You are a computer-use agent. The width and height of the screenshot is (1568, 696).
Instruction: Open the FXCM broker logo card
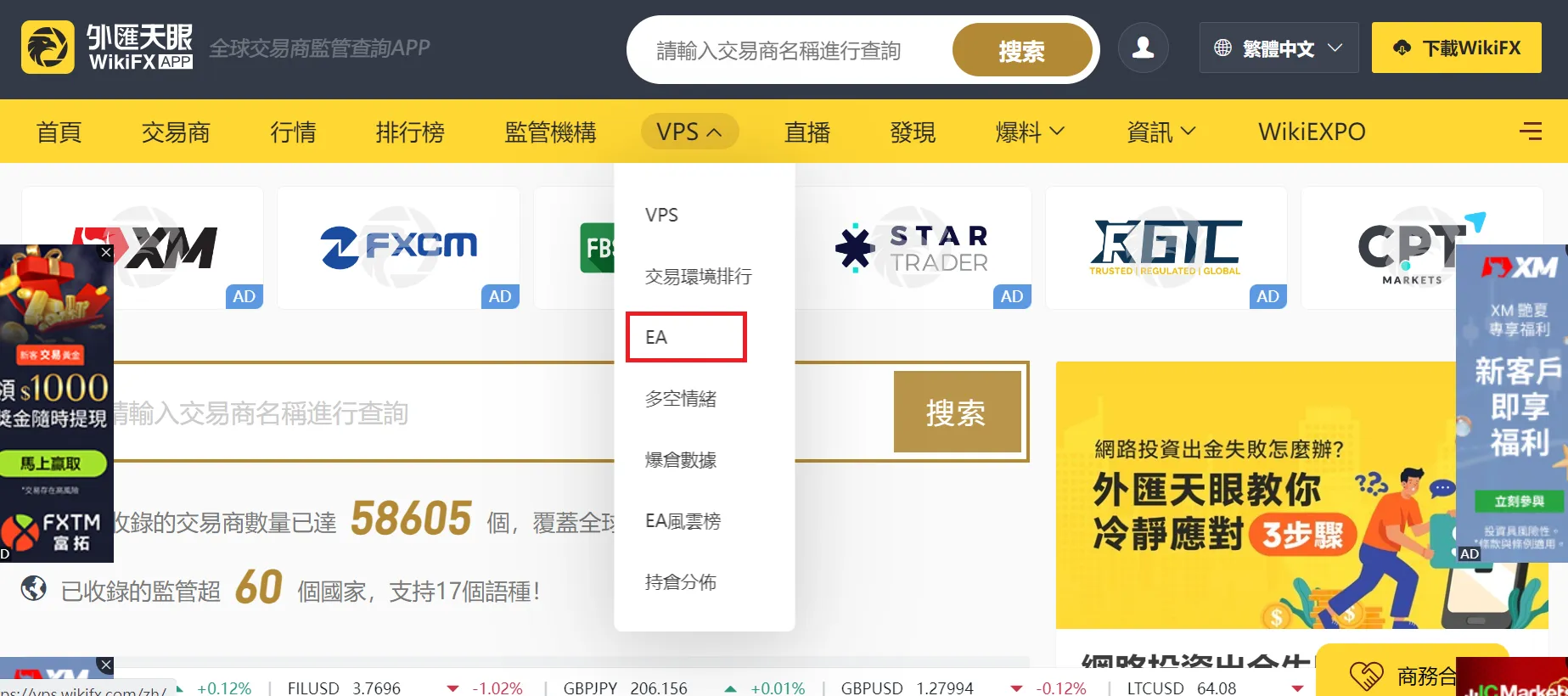tap(398, 248)
